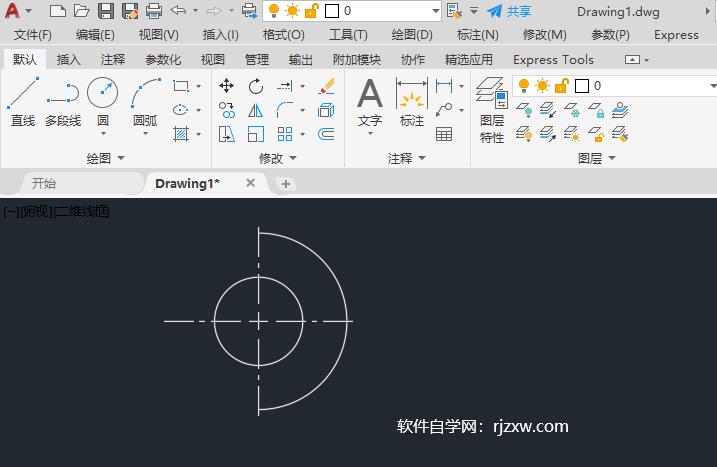
Task: Open the 绘图(D) menu
Action: click(412, 35)
